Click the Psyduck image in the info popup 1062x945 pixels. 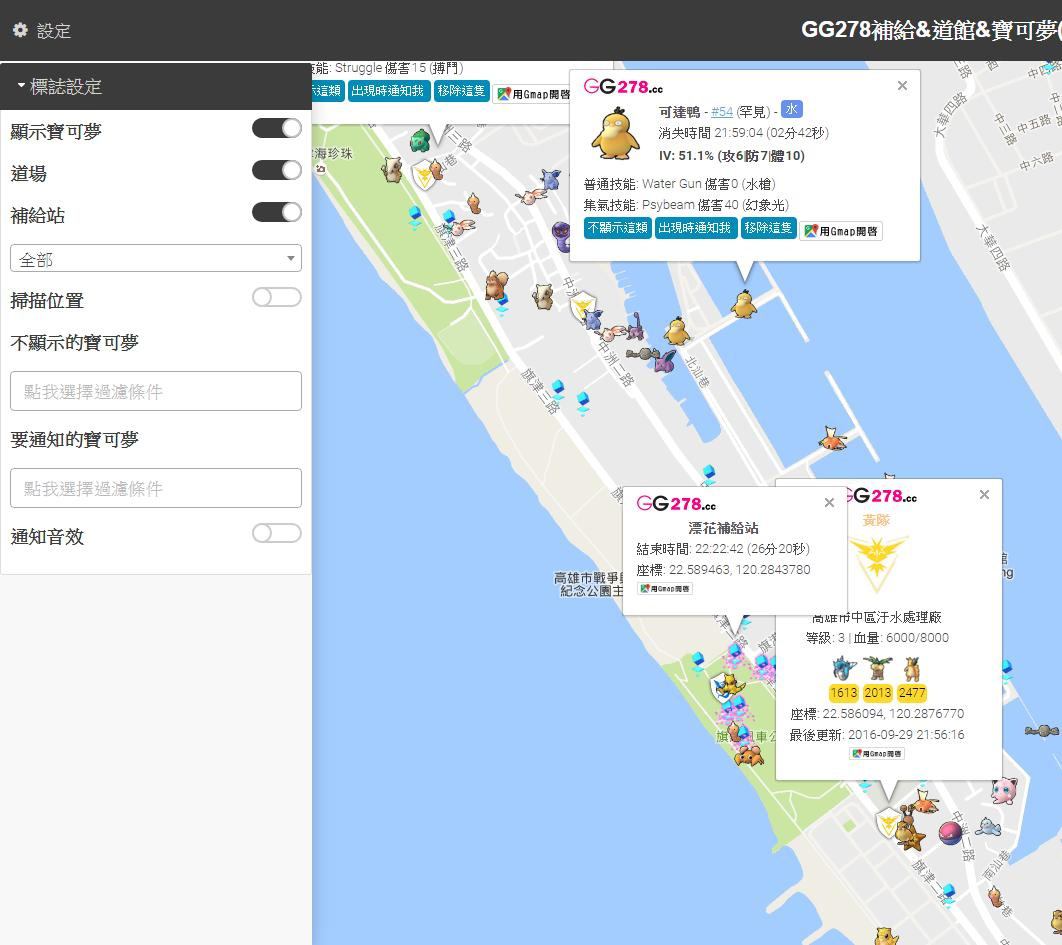(x=615, y=134)
